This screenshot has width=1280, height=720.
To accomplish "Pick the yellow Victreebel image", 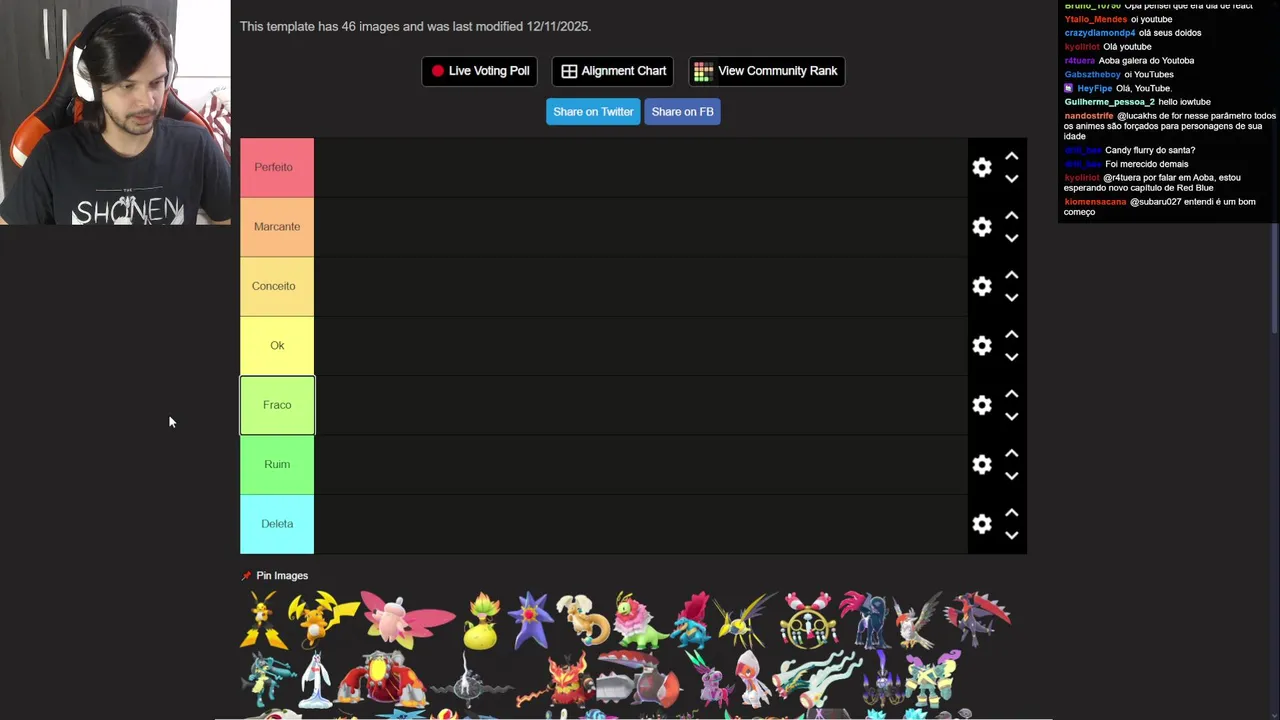I will click(x=483, y=620).
